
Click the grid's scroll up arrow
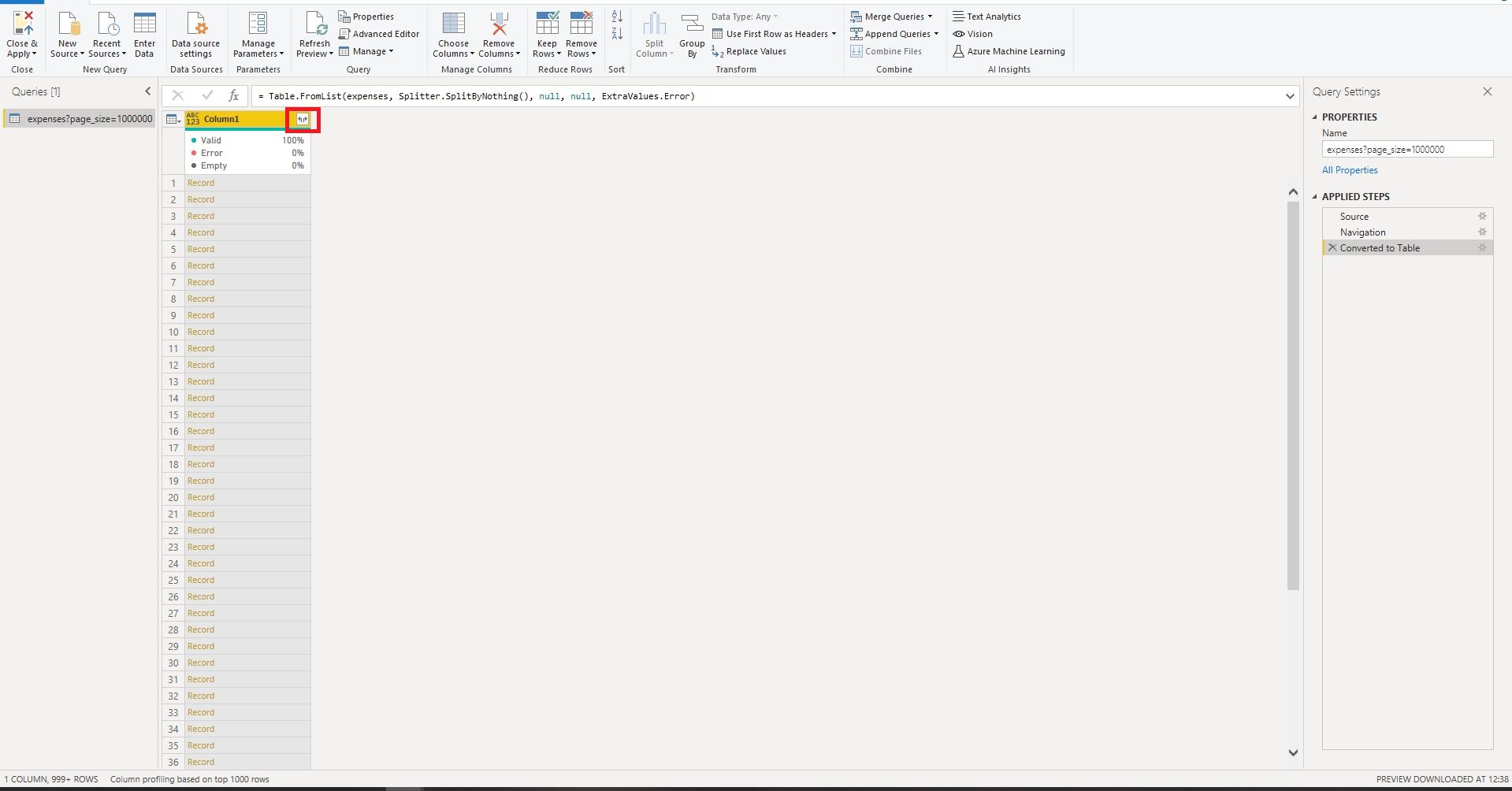(x=1293, y=192)
